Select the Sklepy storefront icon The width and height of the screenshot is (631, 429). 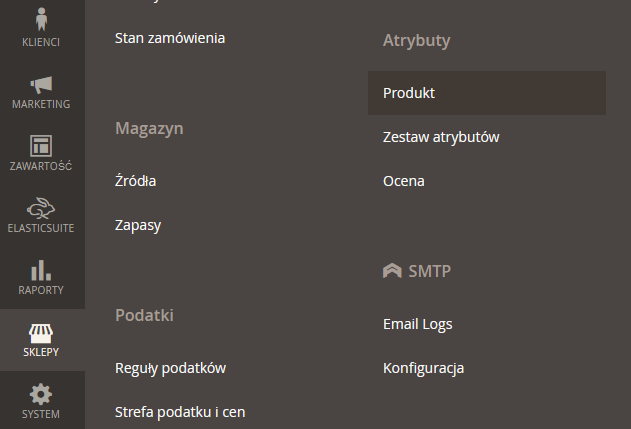[41, 333]
